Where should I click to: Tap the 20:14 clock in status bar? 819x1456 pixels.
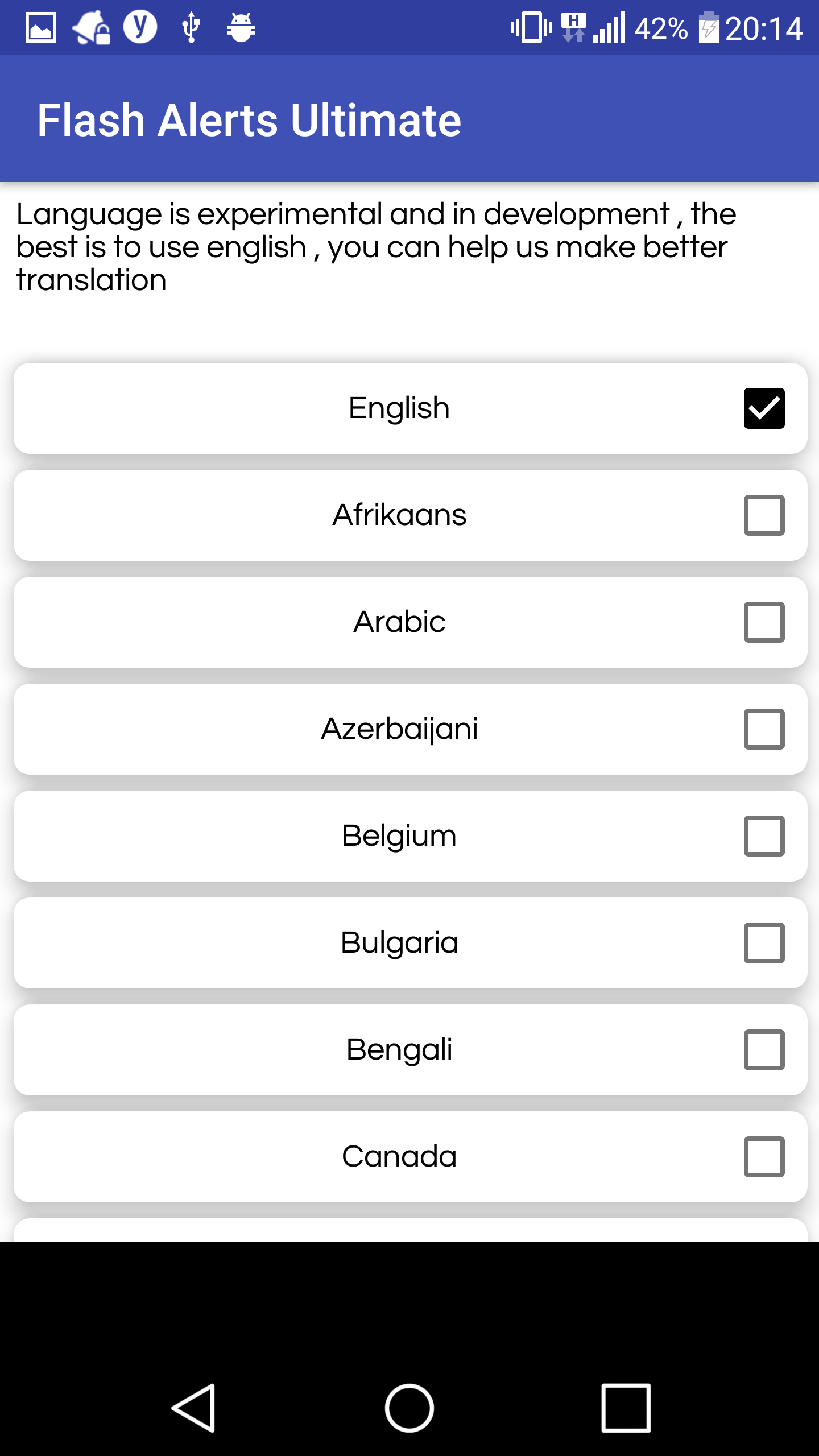(763, 28)
